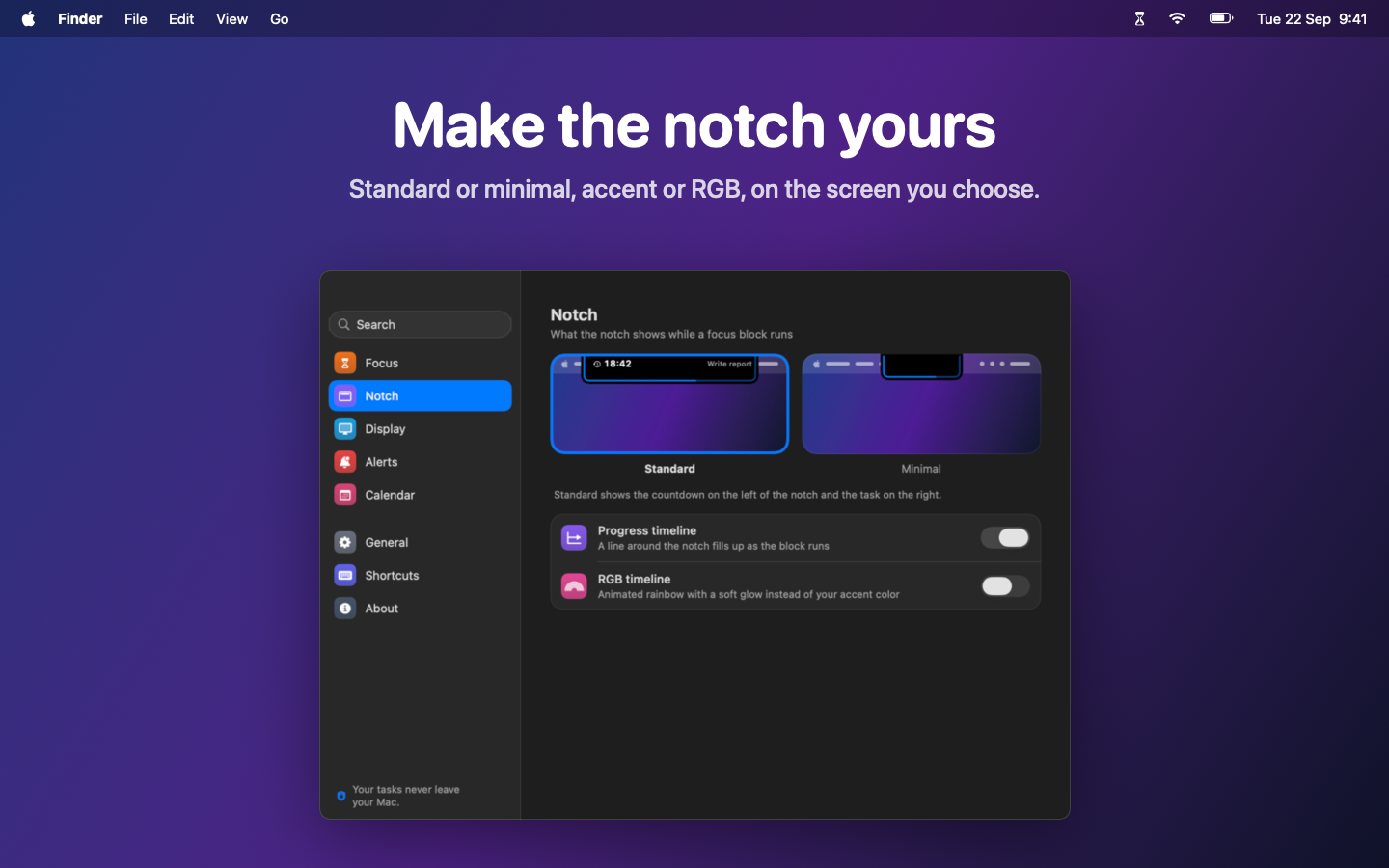Image resolution: width=1389 pixels, height=868 pixels.
Task: Click into the Search field
Action: pyautogui.click(x=421, y=324)
